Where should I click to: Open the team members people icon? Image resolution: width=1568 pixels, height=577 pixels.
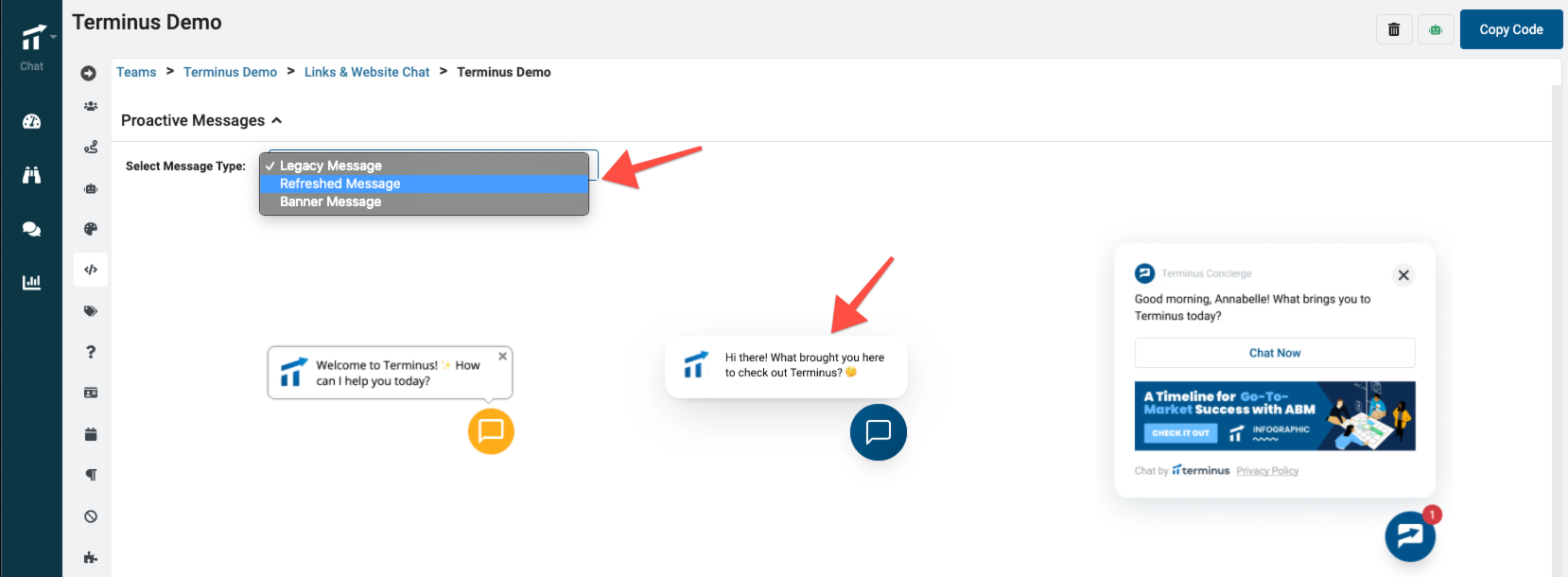tap(91, 106)
